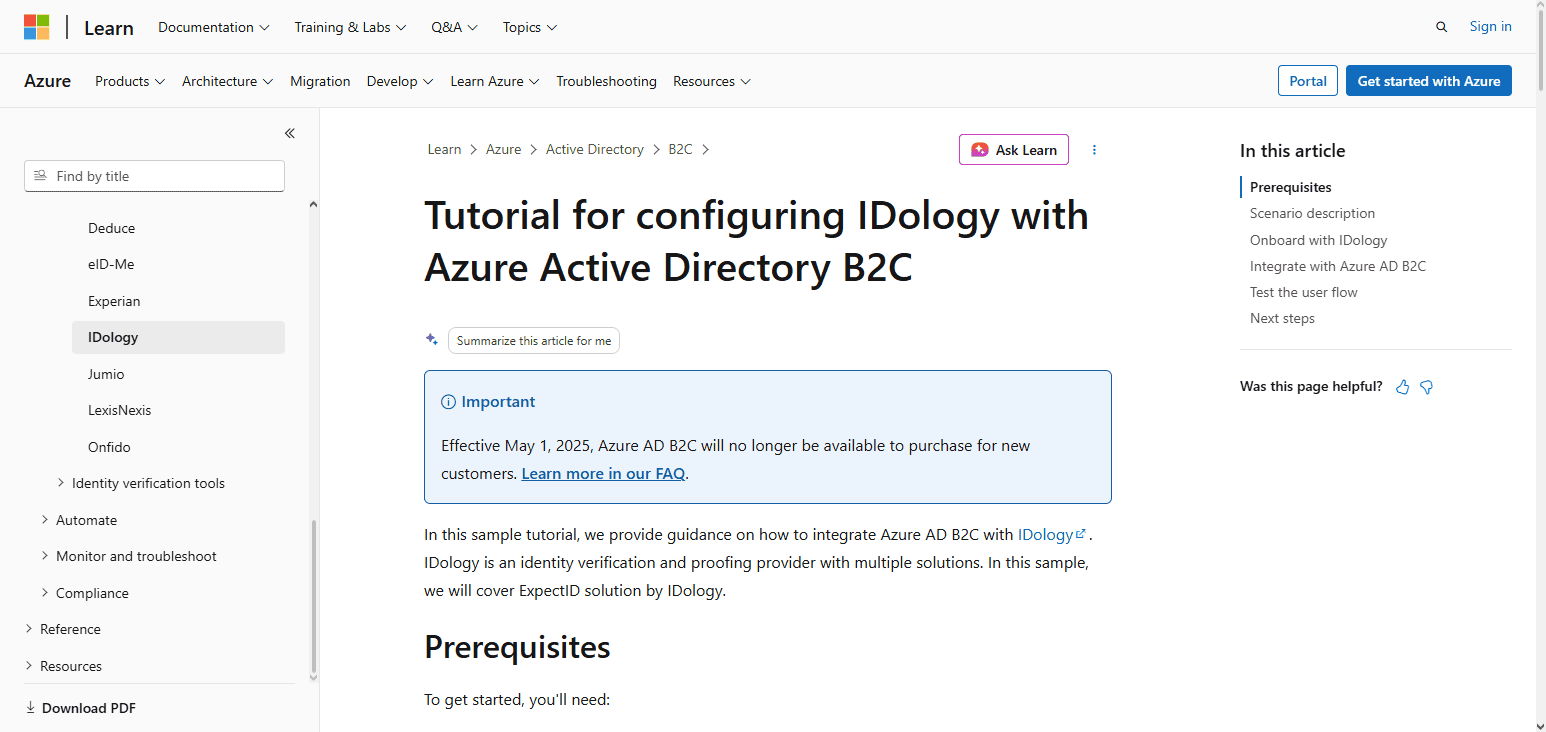The height and width of the screenshot is (732, 1546).
Task: Open Ask Learn assistant
Action: [1014, 150]
